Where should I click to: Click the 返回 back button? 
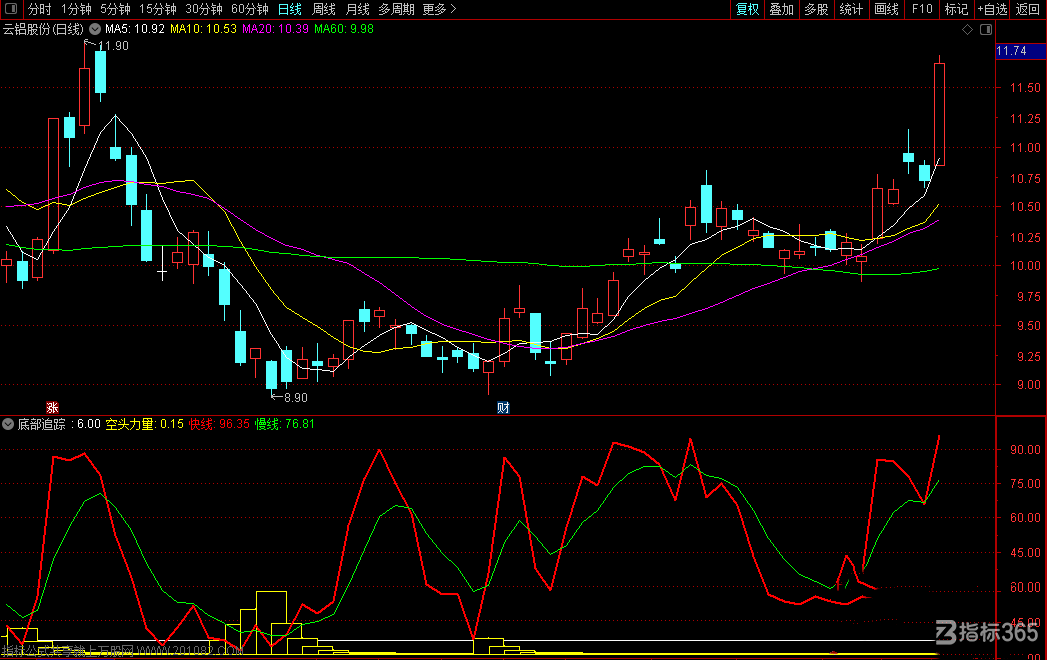1028,9
